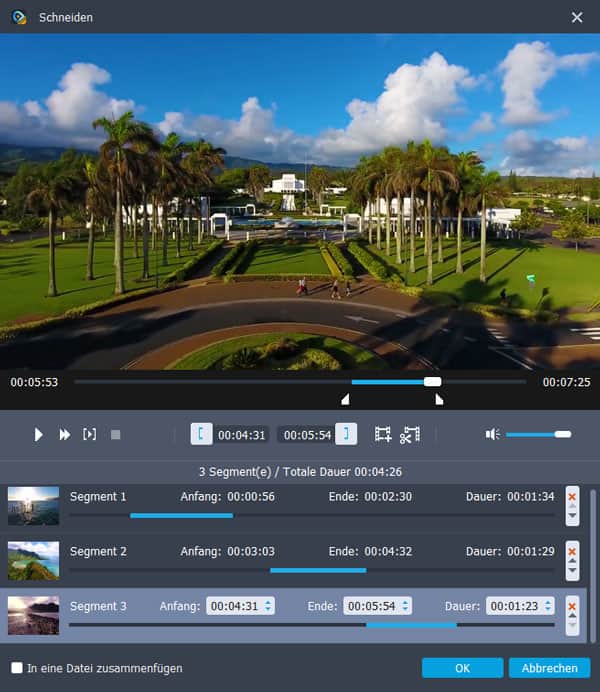Click the Segment 2 blue range bar
Image resolution: width=600 pixels, height=692 pixels.
coord(318,570)
